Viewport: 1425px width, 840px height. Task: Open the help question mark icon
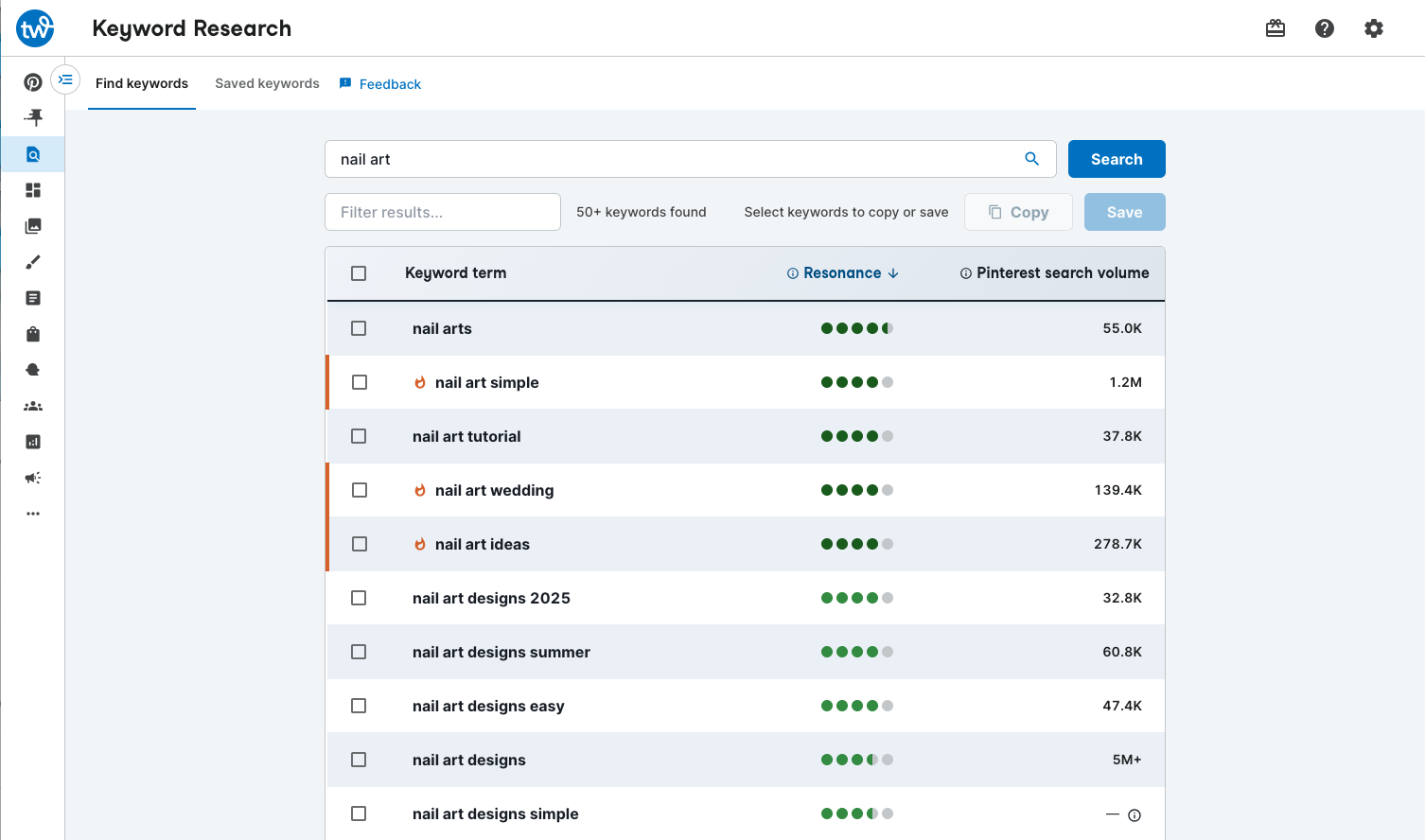[x=1325, y=28]
